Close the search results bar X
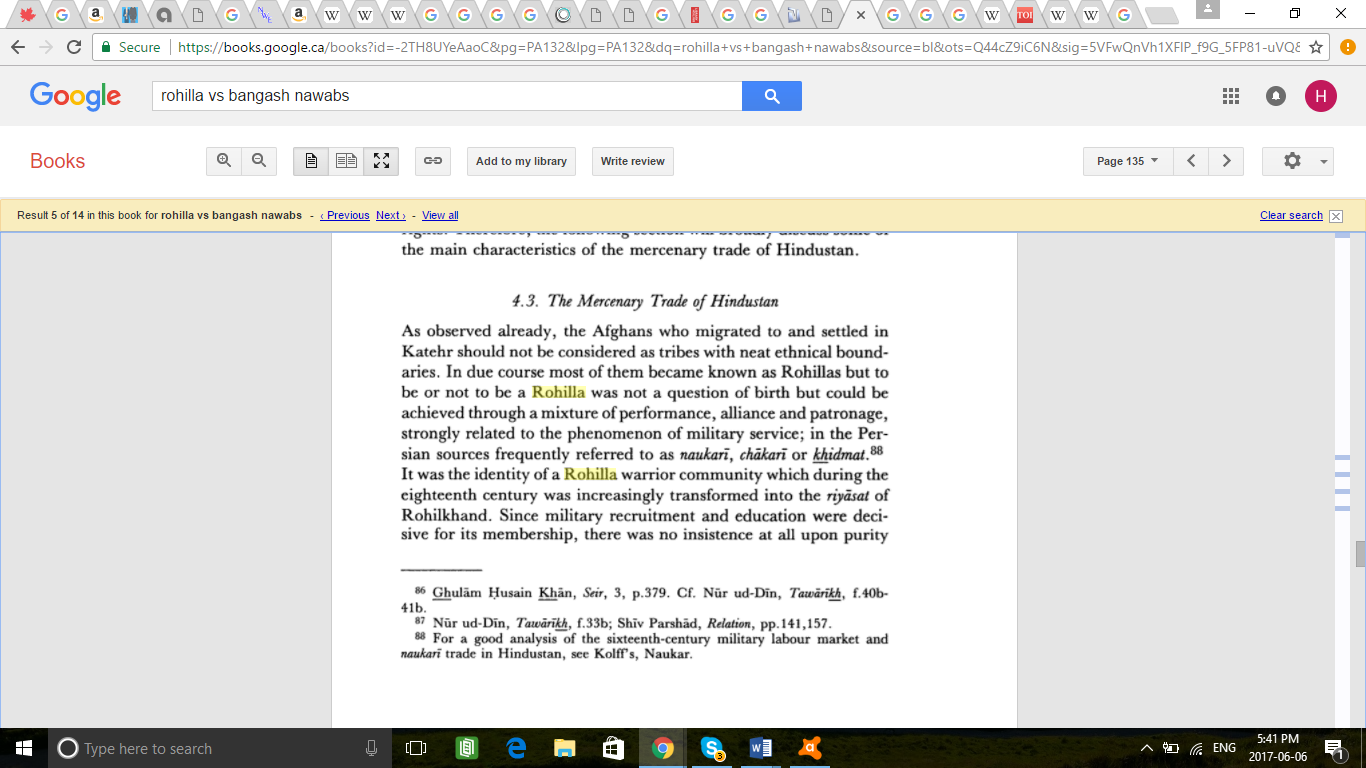Screen dimensions: 1366x768 pyautogui.click(x=1335, y=216)
